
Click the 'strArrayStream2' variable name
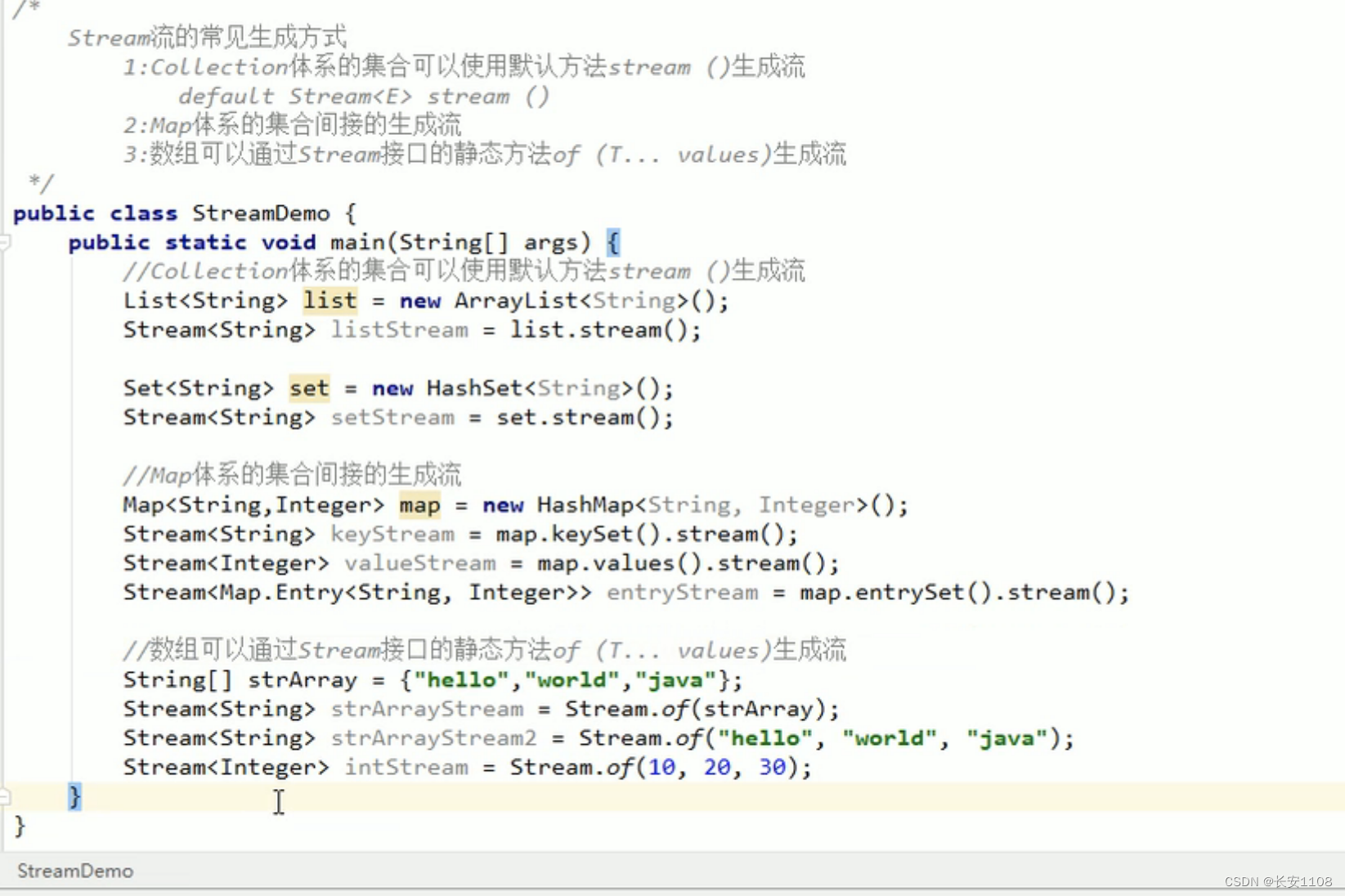coord(433,738)
